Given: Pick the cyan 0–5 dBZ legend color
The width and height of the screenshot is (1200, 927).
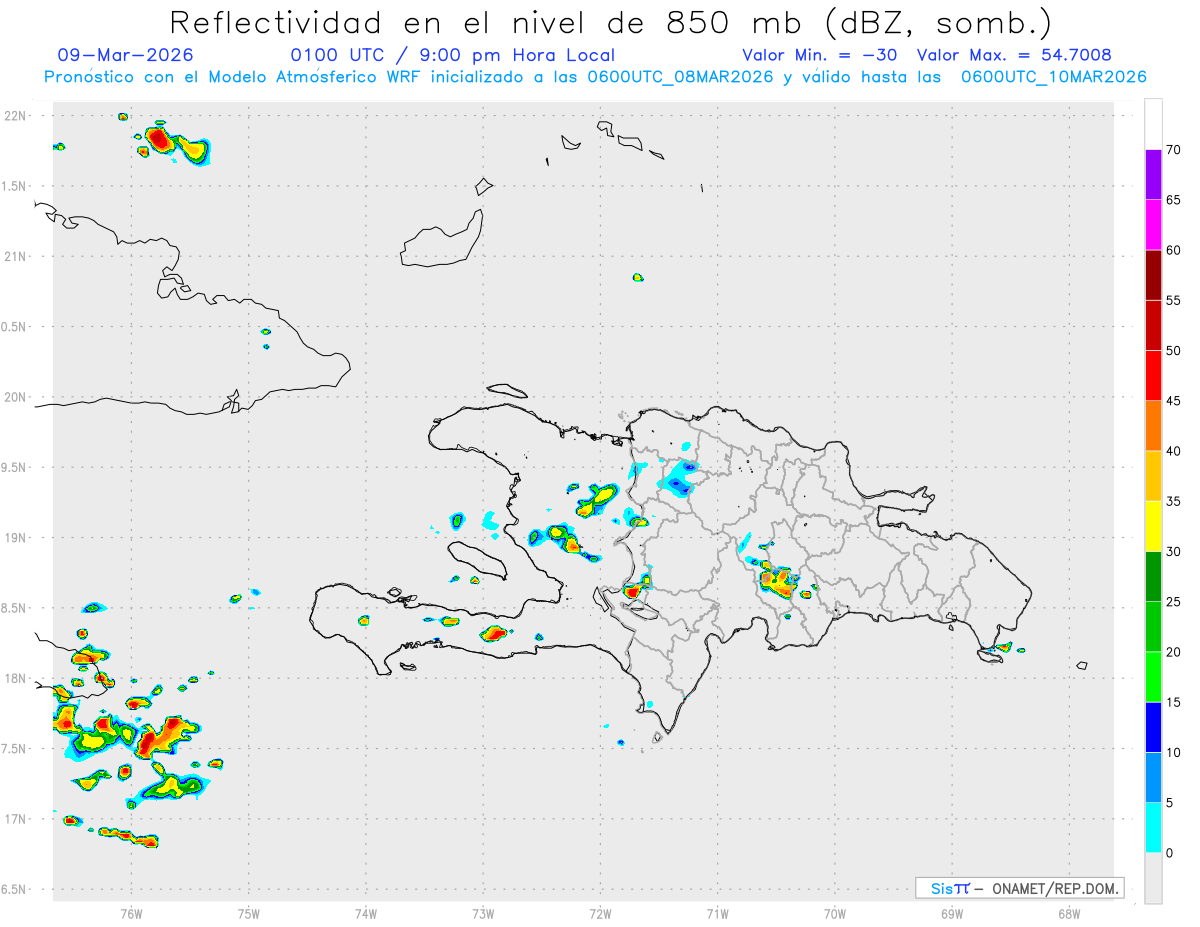Looking at the screenshot, I should [1153, 828].
